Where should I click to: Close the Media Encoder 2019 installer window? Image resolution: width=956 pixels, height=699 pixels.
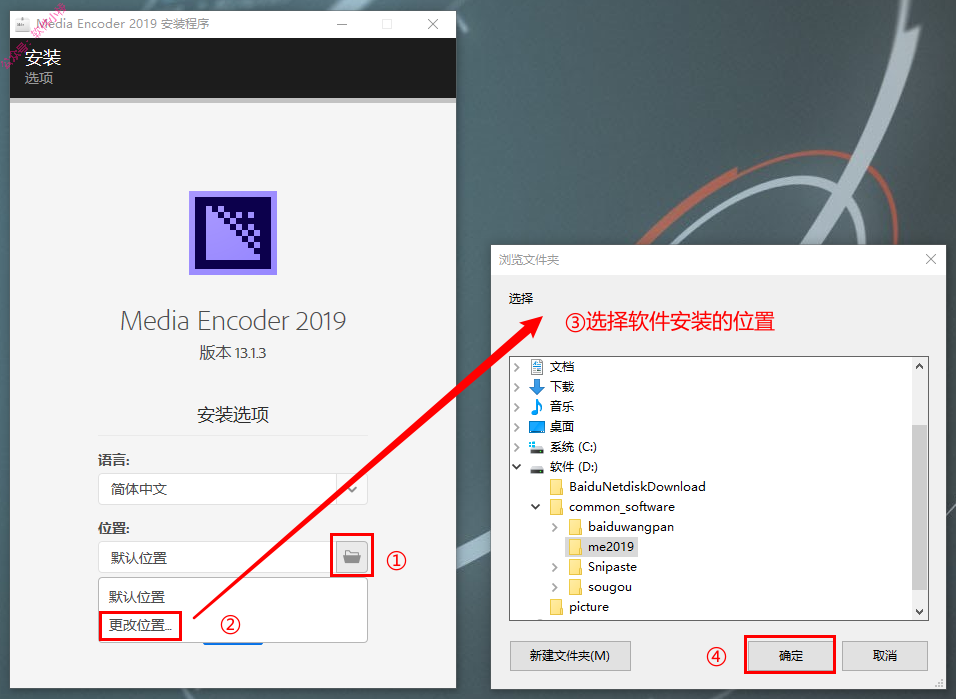(x=433, y=24)
